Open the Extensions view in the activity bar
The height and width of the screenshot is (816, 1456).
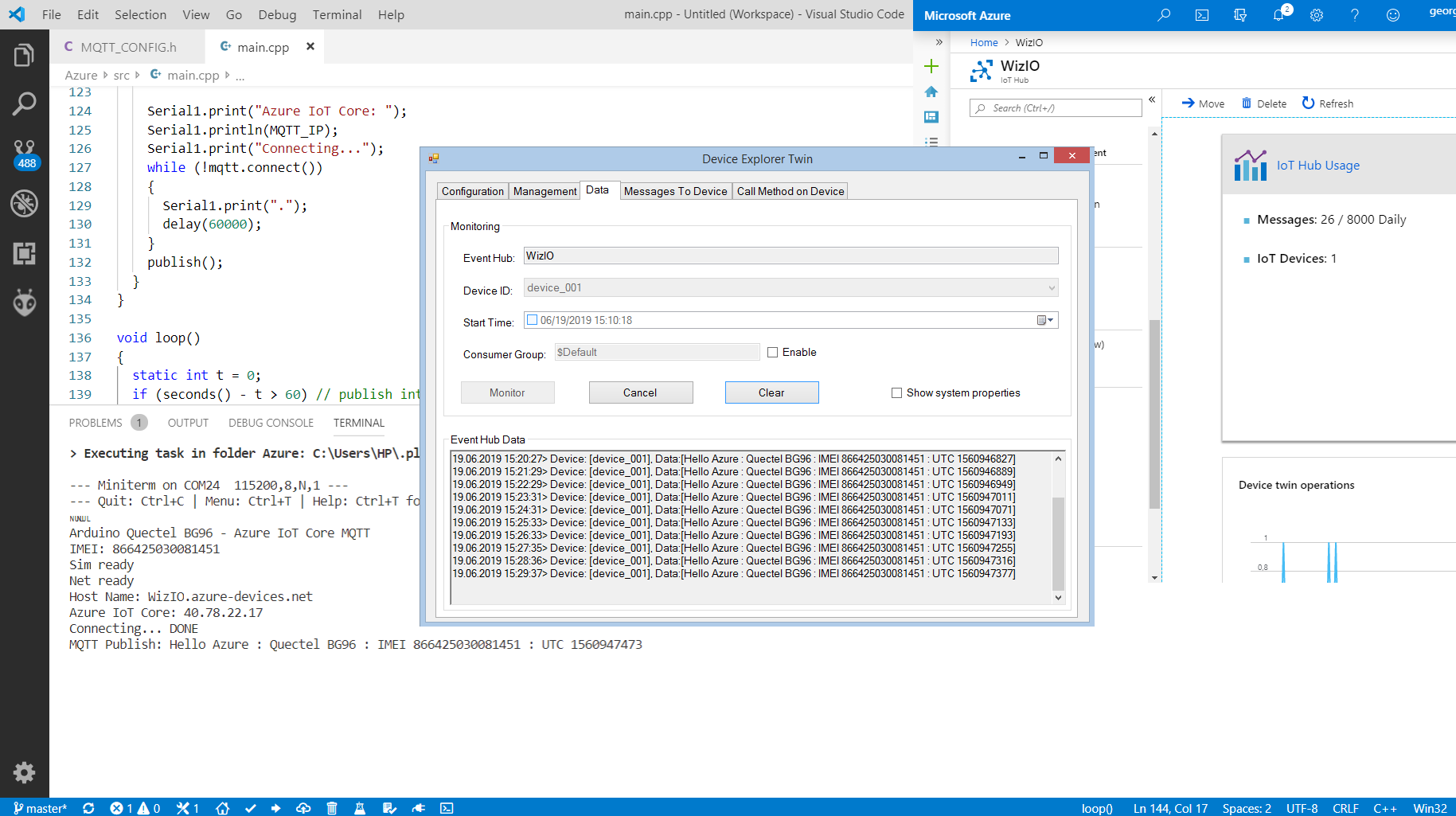click(24, 253)
